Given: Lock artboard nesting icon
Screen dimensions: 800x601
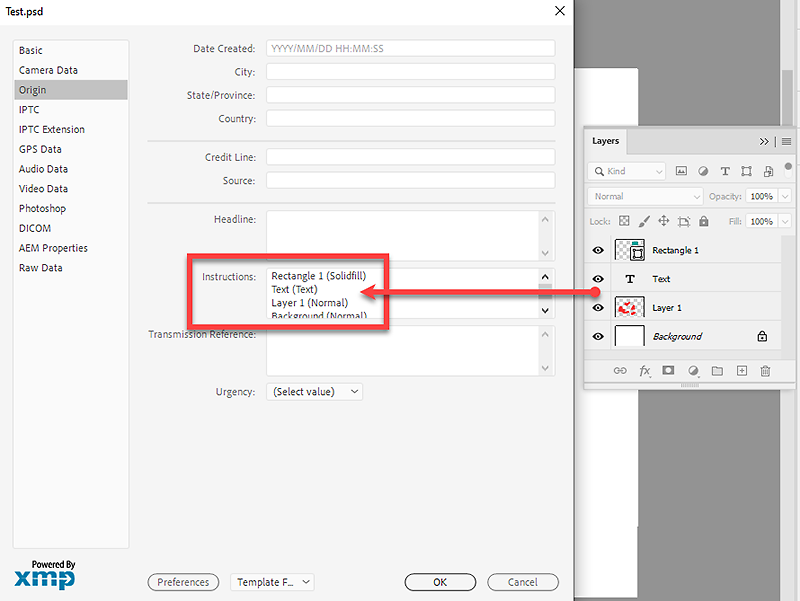Looking at the screenshot, I should pos(684,221).
